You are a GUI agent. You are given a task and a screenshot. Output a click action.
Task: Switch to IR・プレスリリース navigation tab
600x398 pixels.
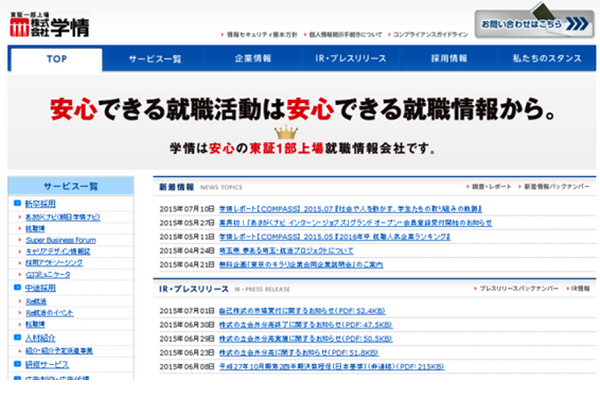[x=351, y=59]
